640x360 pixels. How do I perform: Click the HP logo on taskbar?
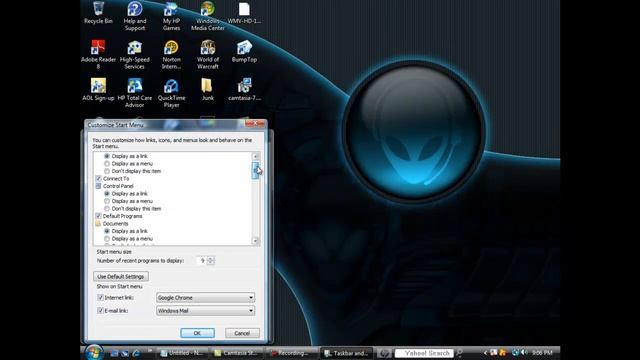[384, 353]
